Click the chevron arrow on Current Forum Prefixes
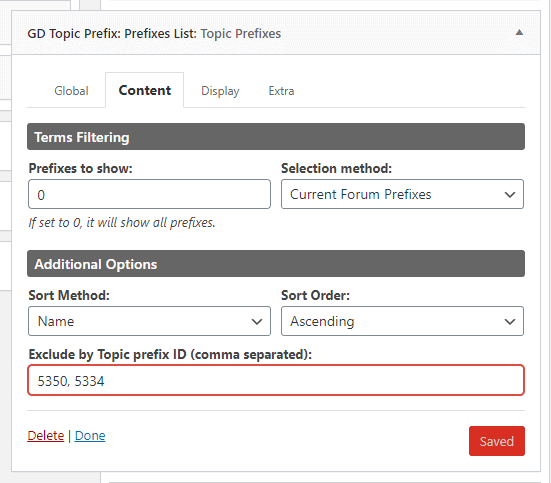The image size is (551, 483). [x=510, y=194]
